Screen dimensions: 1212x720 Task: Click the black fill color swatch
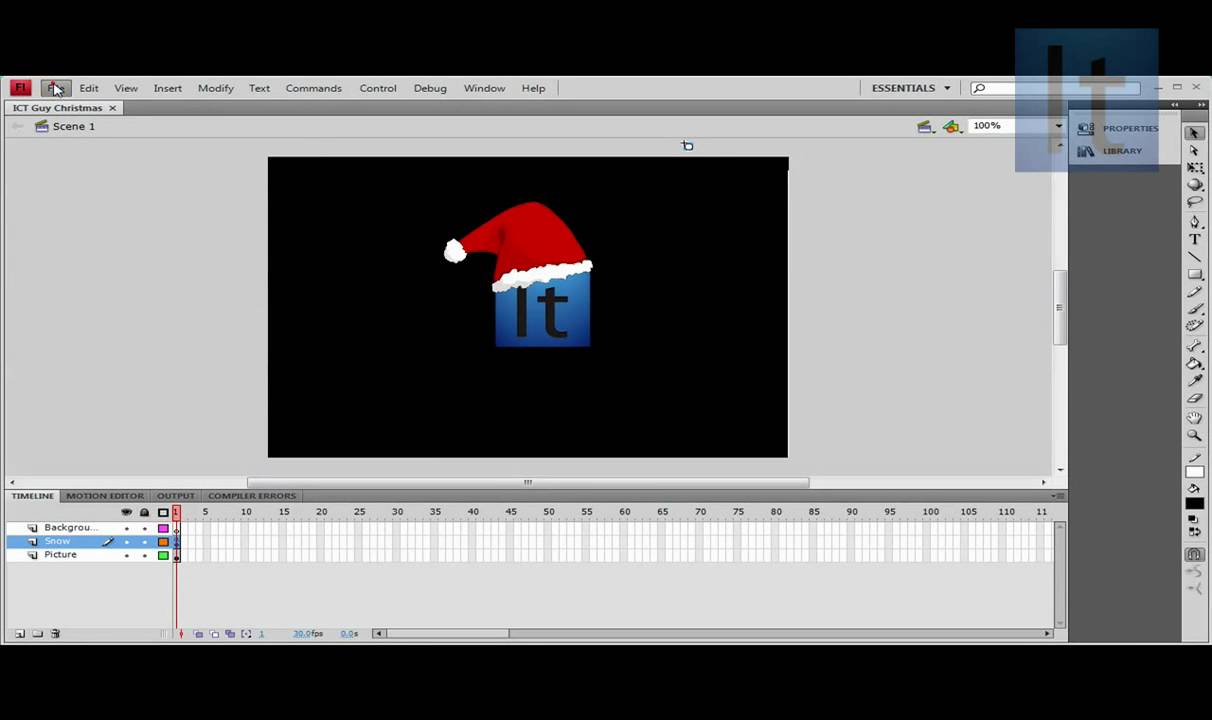1194,503
